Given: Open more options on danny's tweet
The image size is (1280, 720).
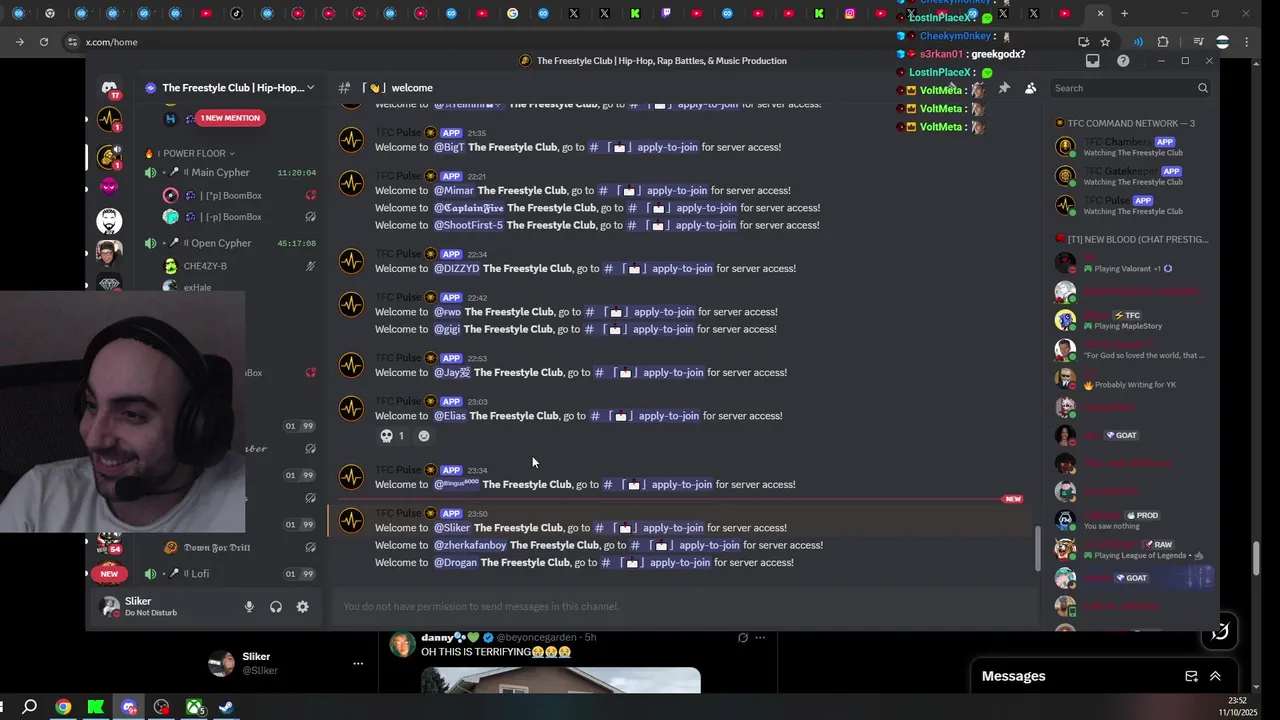Looking at the screenshot, I should point(760,638).
